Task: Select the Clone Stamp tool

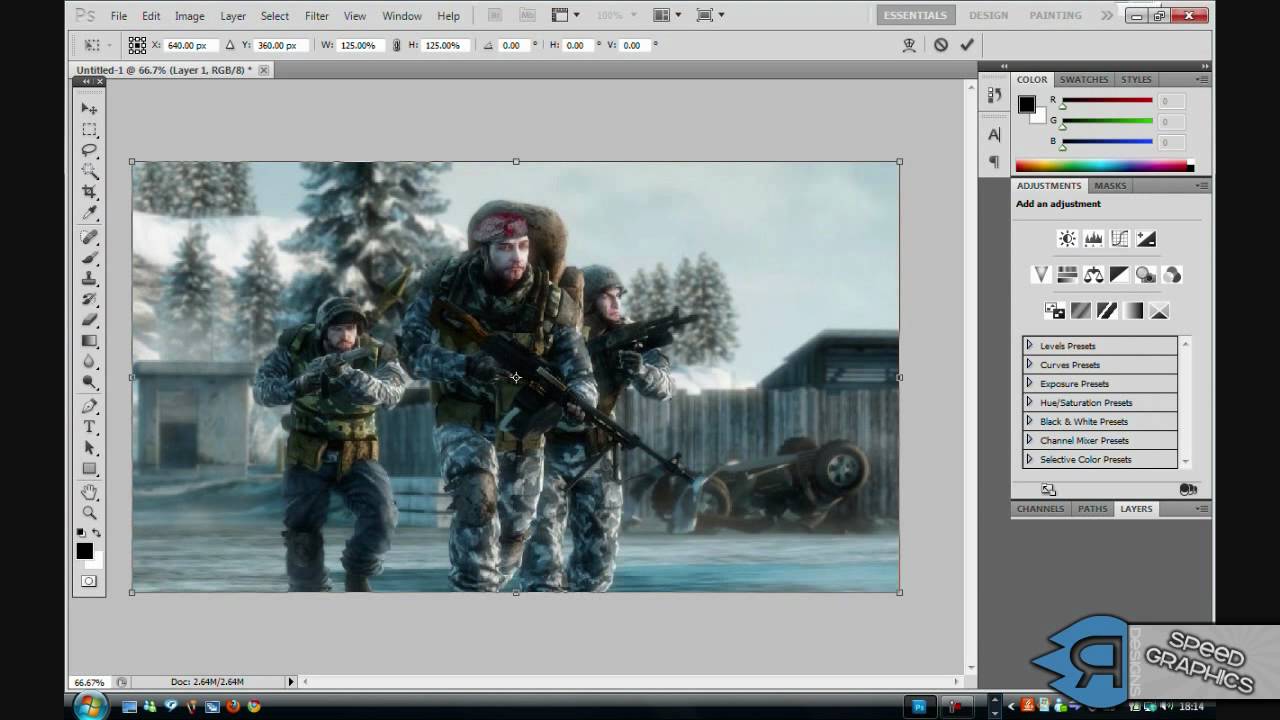Action: 89,279
